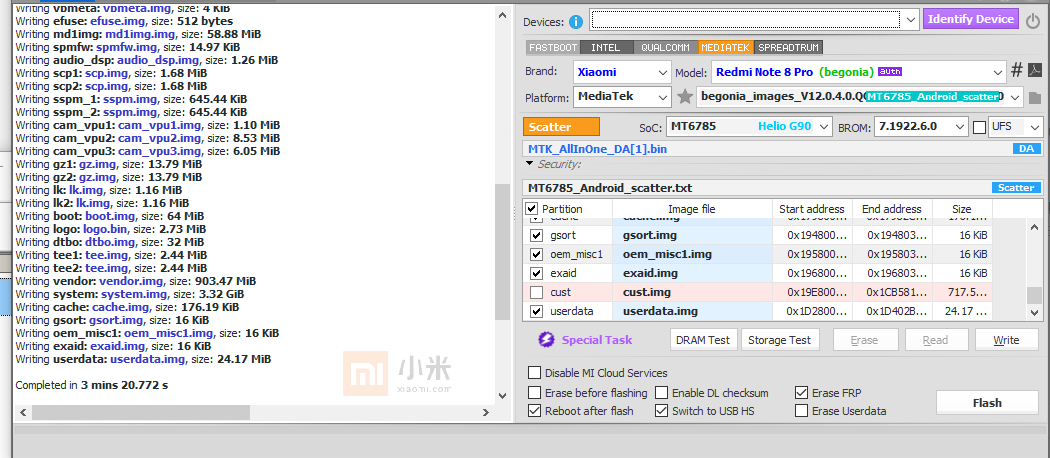Click the Special Task lightning icon
The height and width of the screenshot is (458, 1050).
(x=546, y=339)
